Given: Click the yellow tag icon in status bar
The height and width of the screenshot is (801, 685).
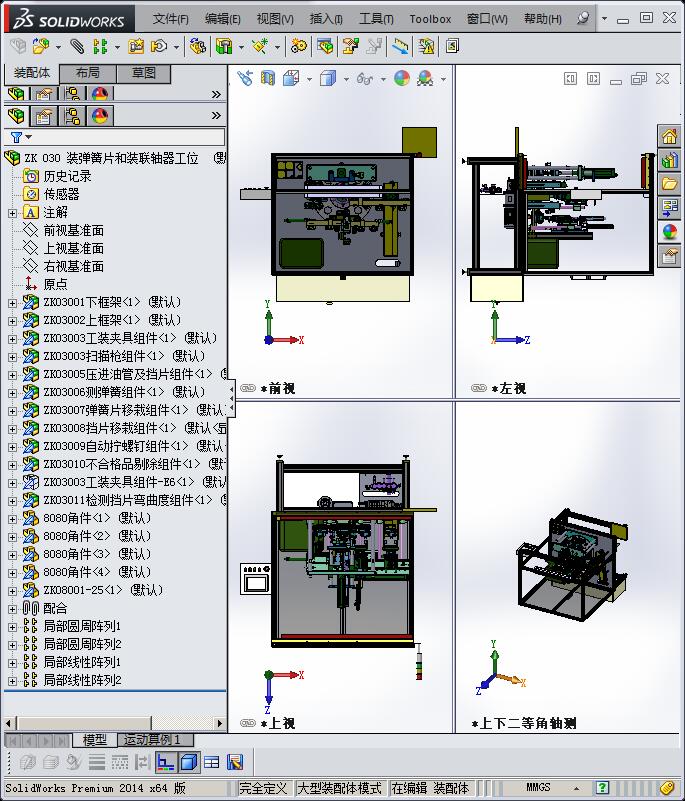Looking at the screenshot, I should [667, 788].
